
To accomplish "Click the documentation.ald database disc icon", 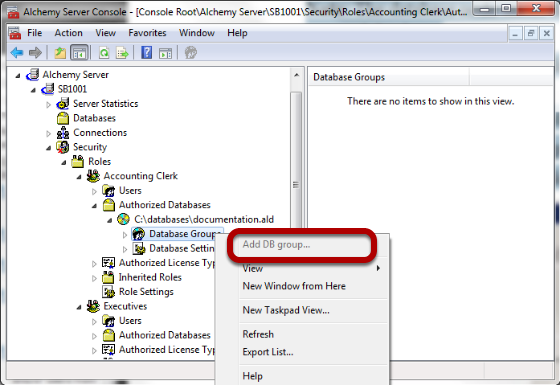I will click(124, 219).
